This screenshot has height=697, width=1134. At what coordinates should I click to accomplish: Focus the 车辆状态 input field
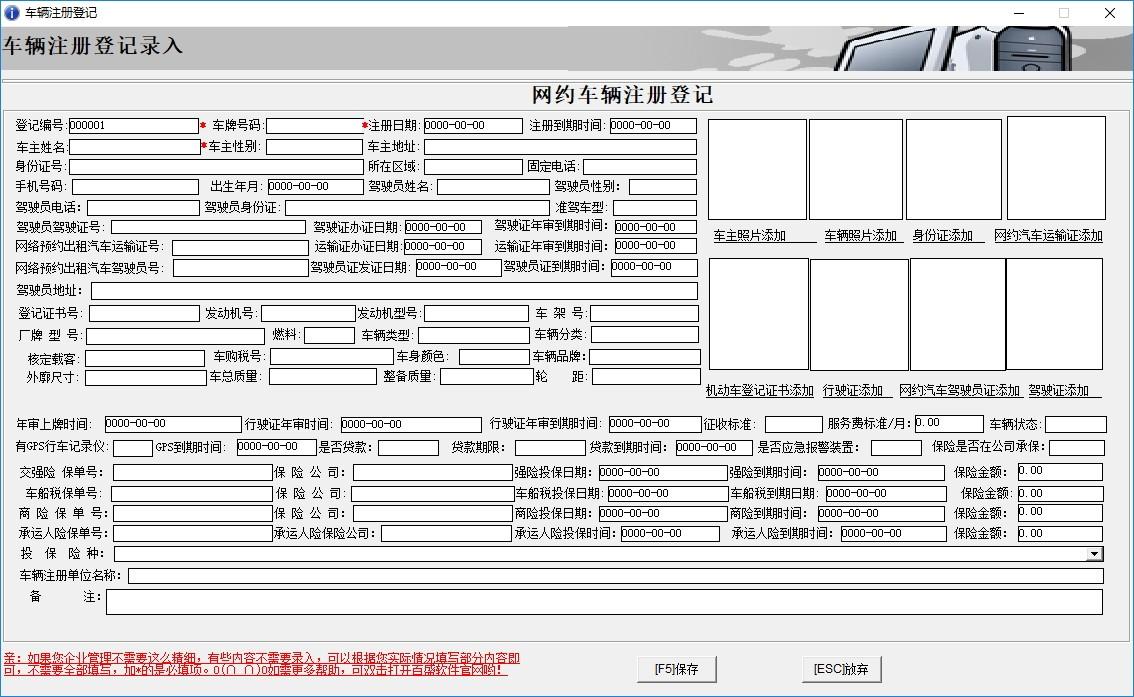tap(1075, 424)
